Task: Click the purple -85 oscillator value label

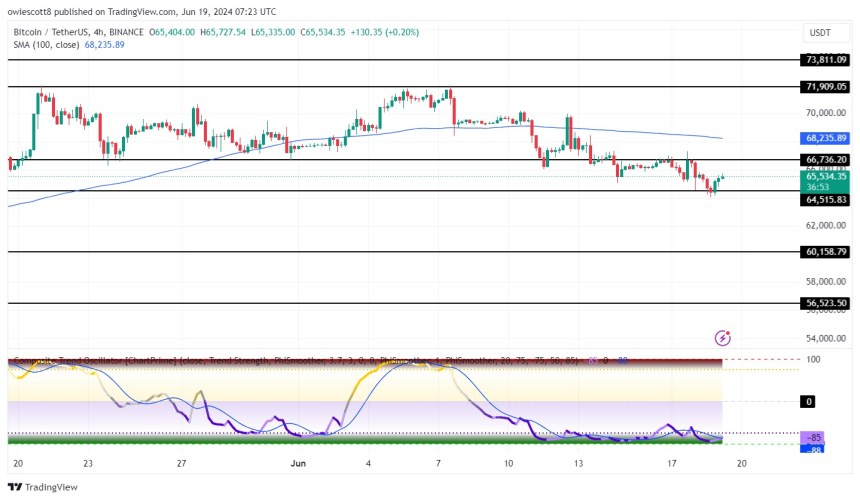Action: click(814, 437)
